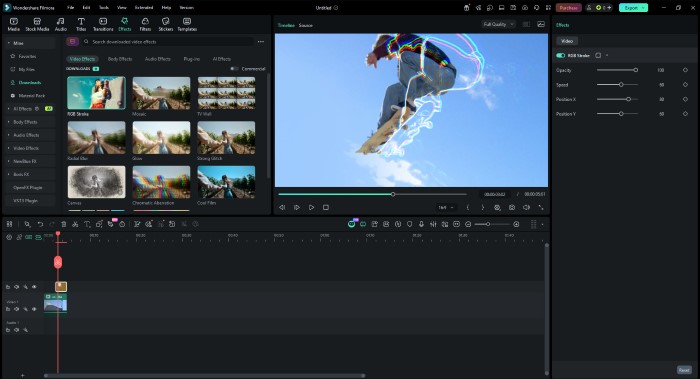
Task: Expand the Body Effects sidebar category
Action: (x=8, y=122)
